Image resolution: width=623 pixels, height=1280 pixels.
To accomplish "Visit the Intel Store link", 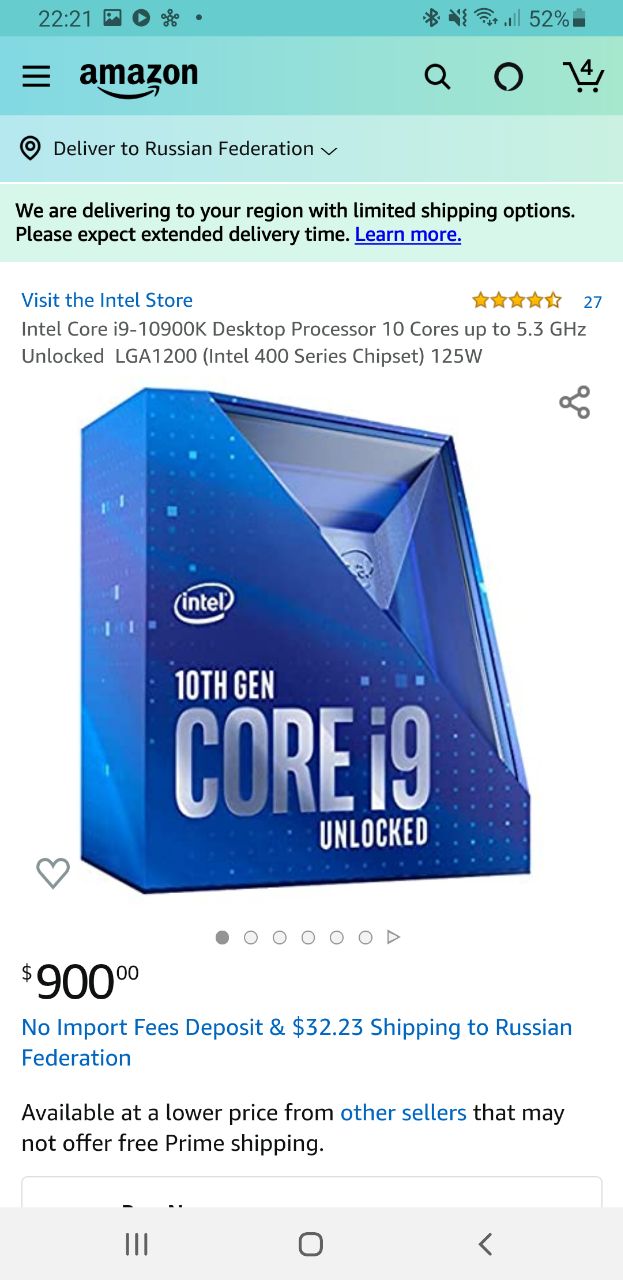I will coord(107,300).
